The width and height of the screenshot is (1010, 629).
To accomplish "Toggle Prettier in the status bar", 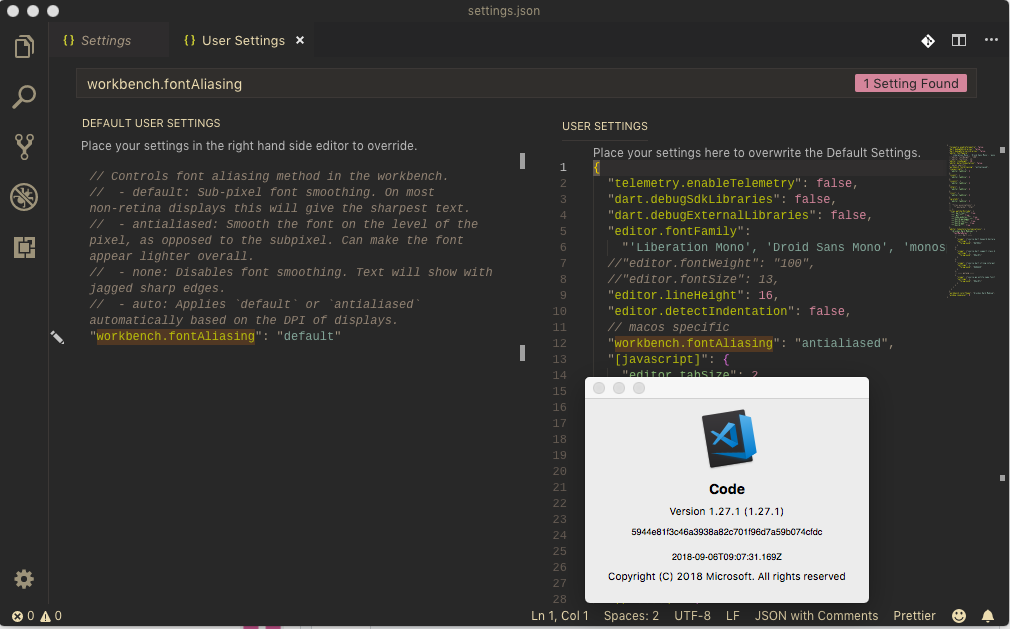I will 914,615.
